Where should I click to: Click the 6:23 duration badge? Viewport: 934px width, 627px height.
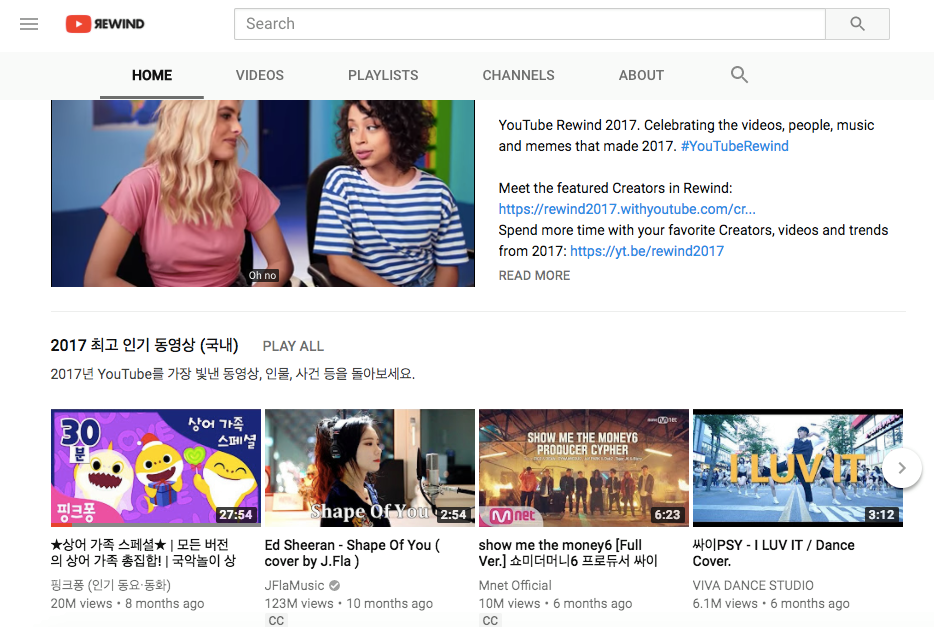pos(667,514)
